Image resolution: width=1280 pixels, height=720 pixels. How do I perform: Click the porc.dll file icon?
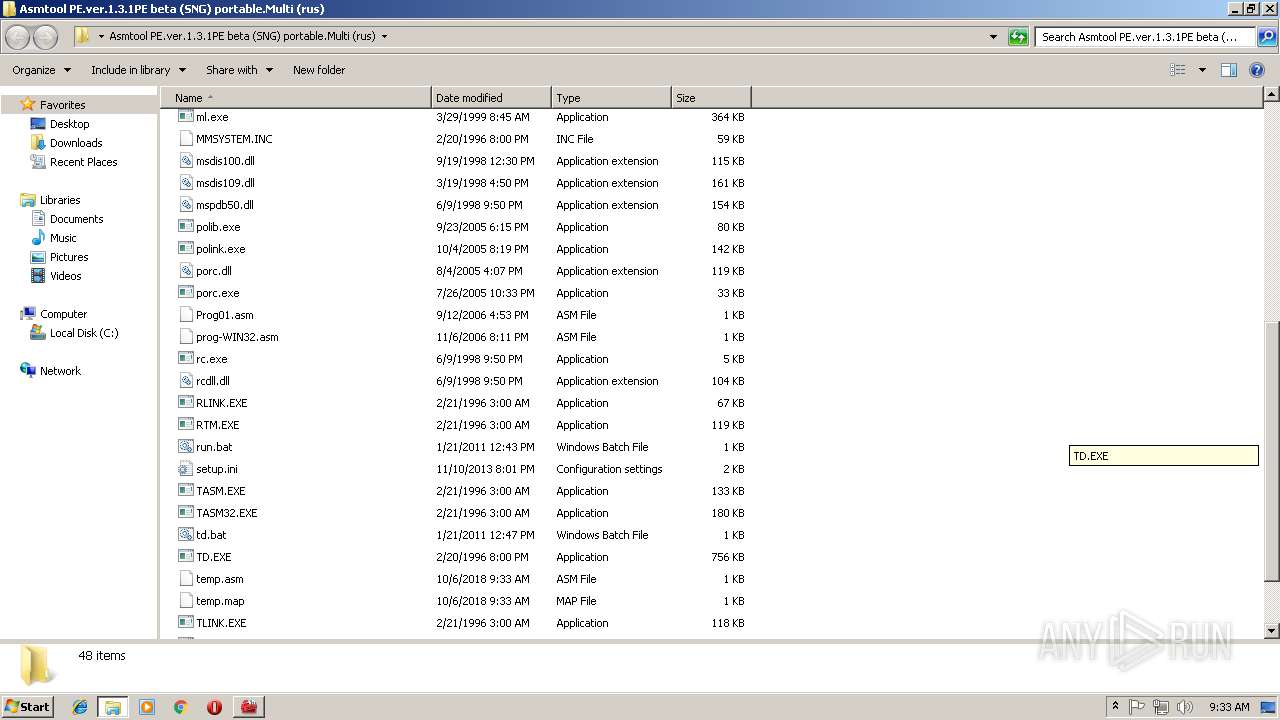(x=185, y=271)
